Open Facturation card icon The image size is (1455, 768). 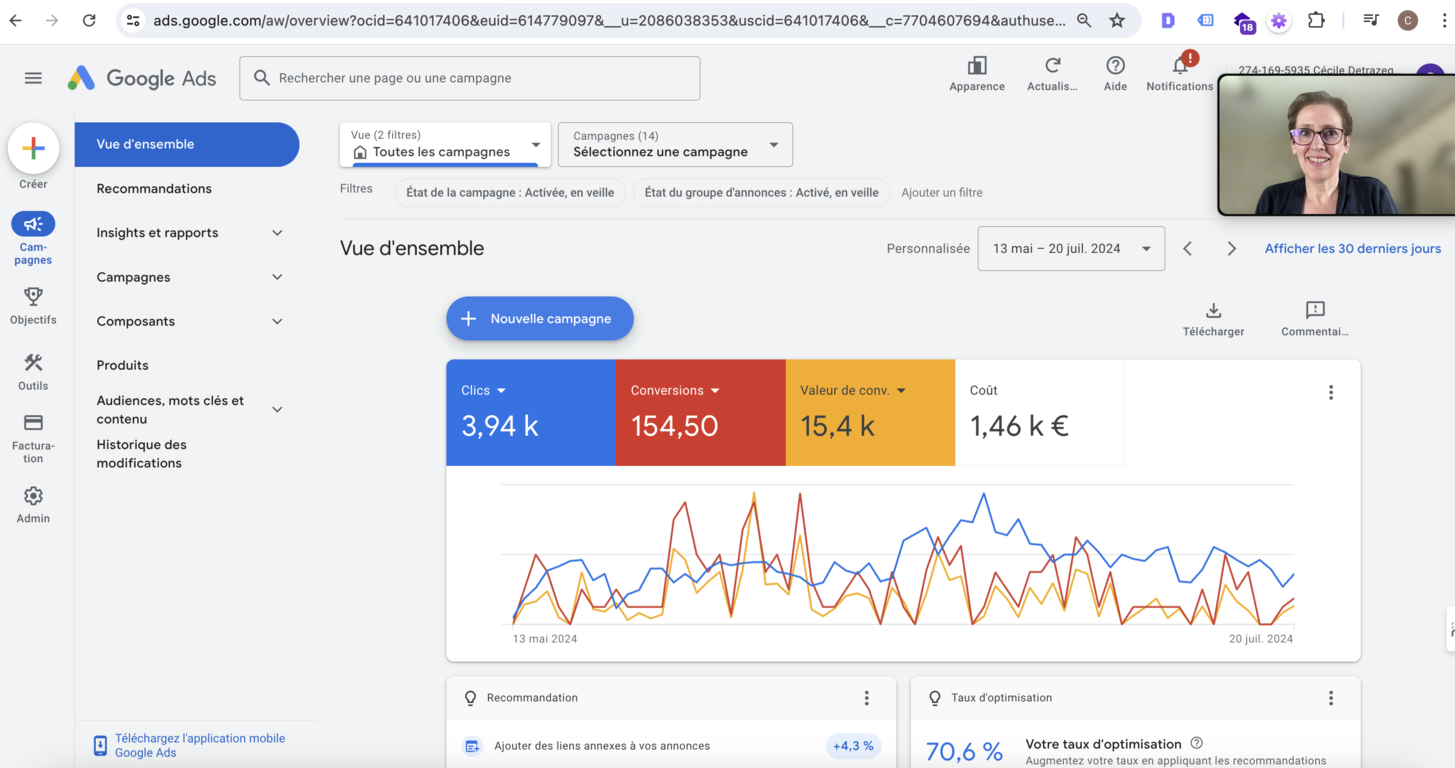pos(33,423)
